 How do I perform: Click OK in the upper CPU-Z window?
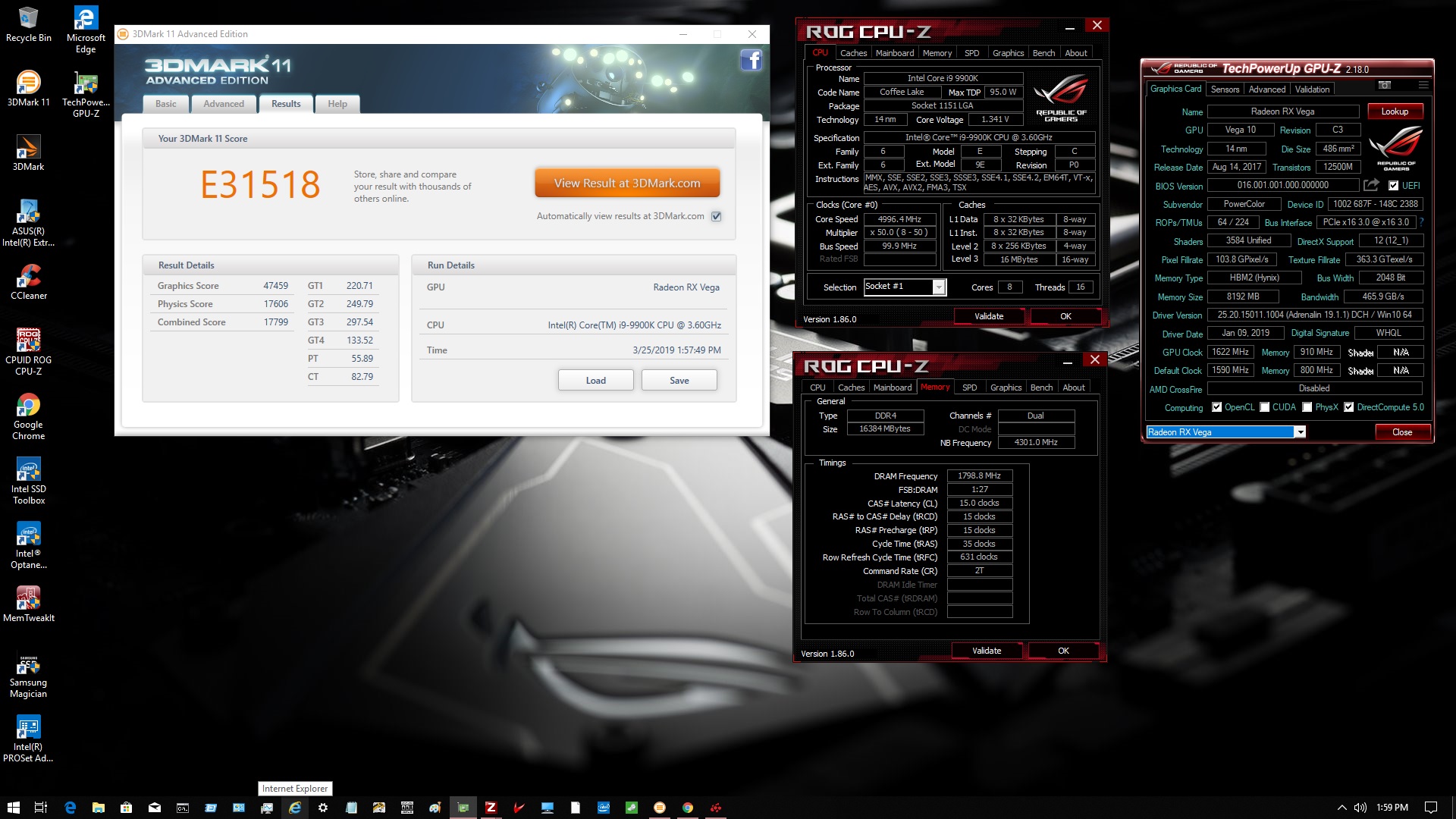(x=1065, y=316)
